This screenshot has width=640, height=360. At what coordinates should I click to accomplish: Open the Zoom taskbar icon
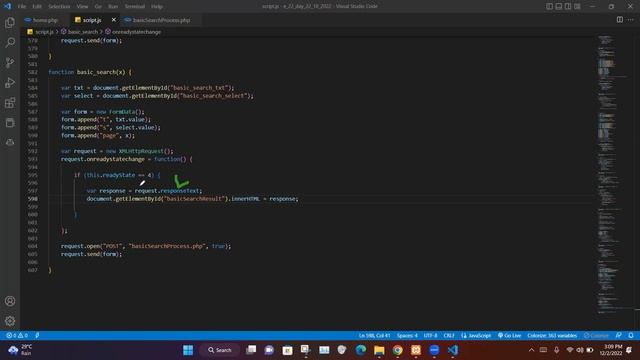[x=434, y=350]
